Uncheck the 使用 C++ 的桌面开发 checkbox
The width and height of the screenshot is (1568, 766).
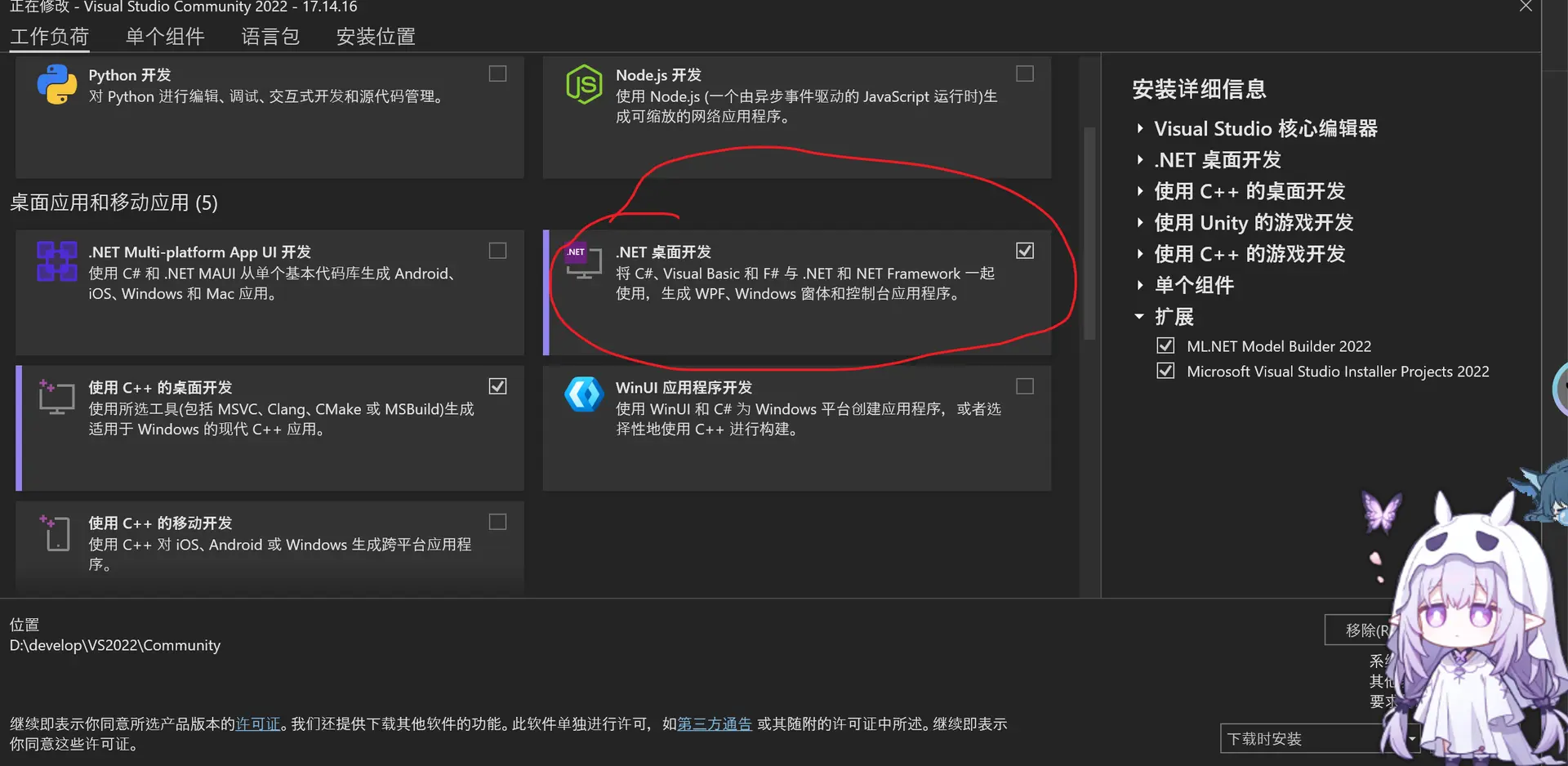[497, 386]
